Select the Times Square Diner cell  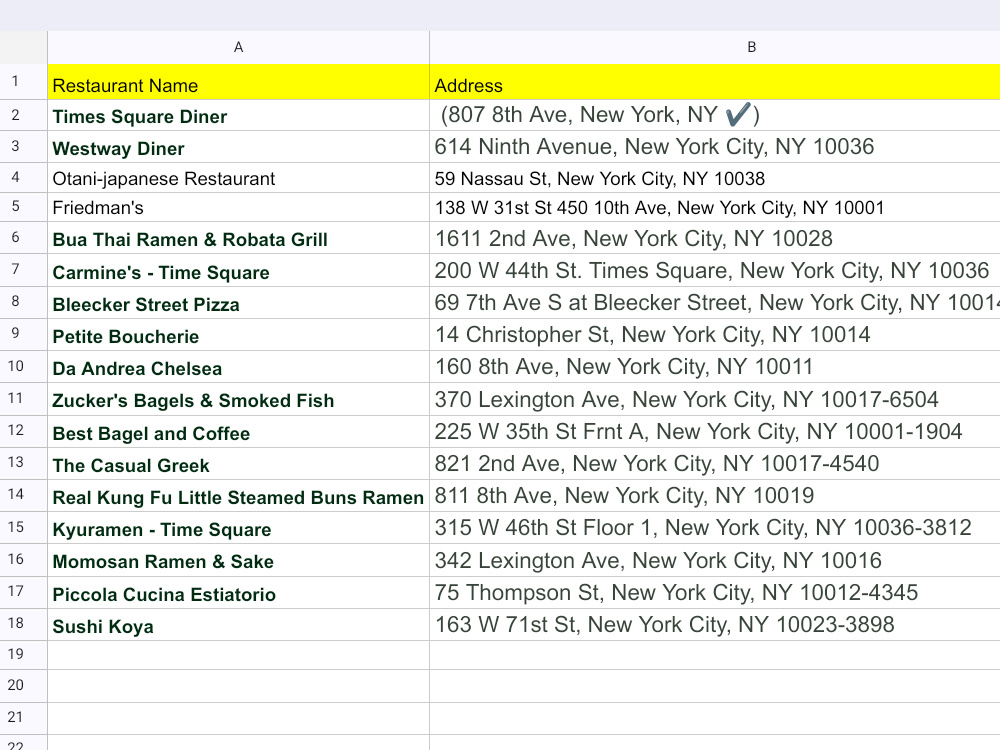coord(239,115)
